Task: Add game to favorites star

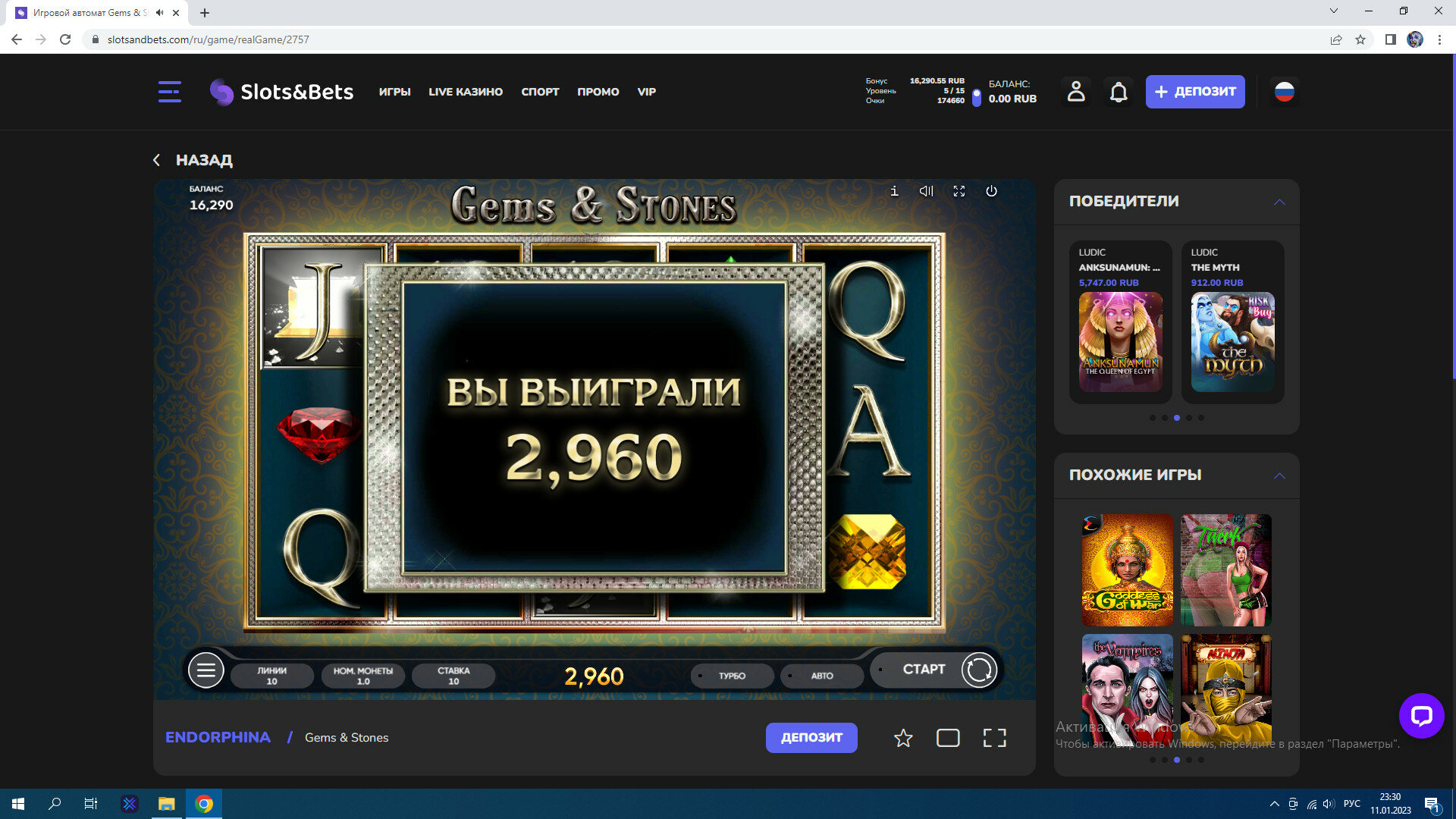Action: (902, 738)
